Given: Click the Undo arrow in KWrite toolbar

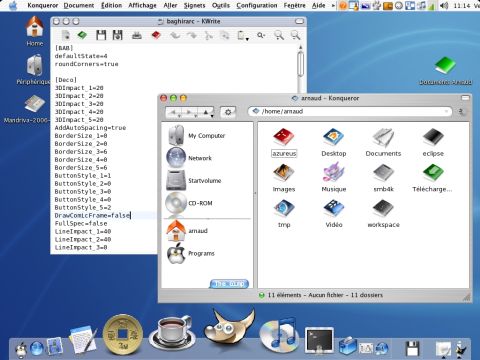Looking at the screenshot, I should [x=175, y=35].
